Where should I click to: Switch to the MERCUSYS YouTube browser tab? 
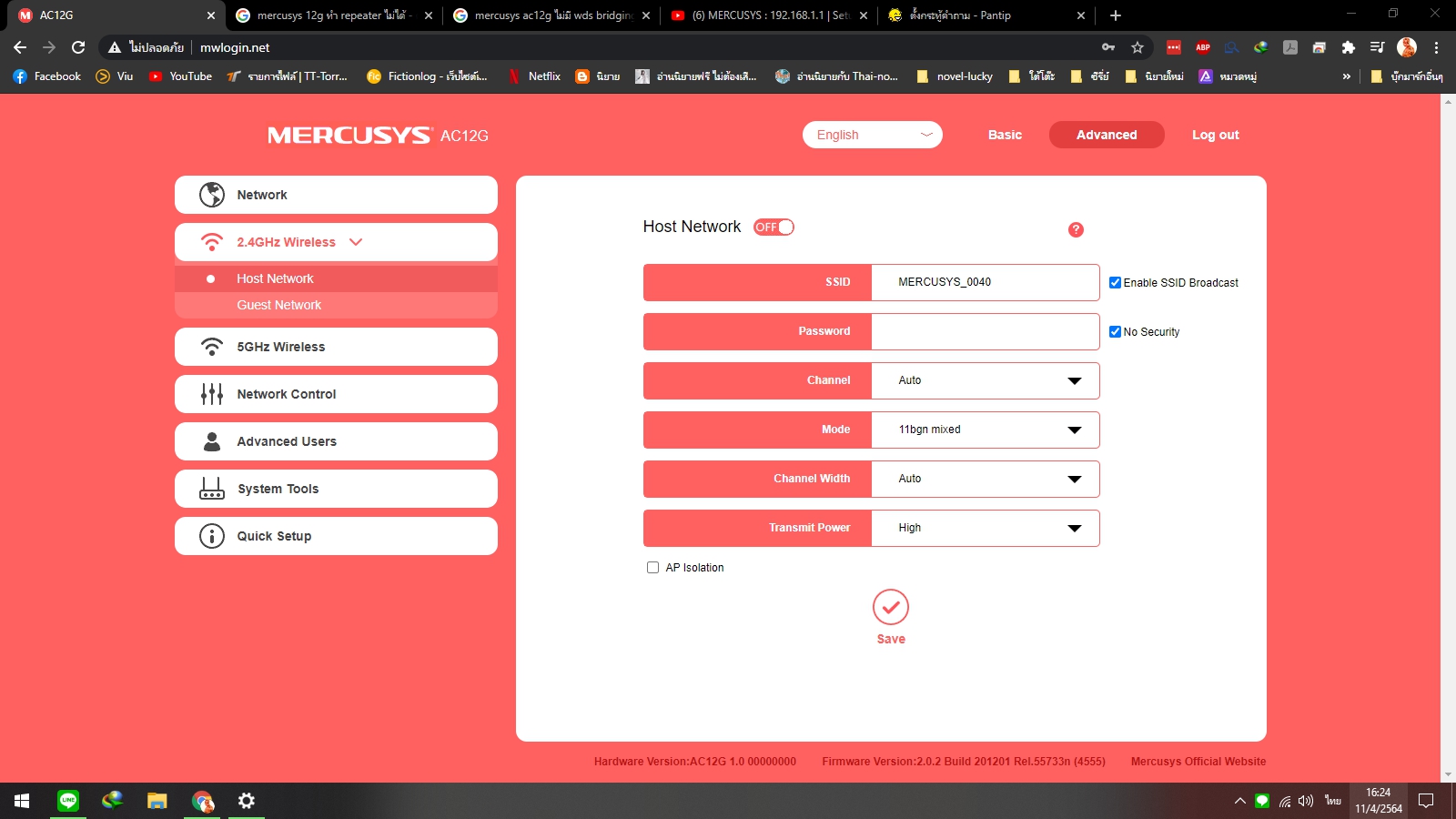[x=769, y=15]
